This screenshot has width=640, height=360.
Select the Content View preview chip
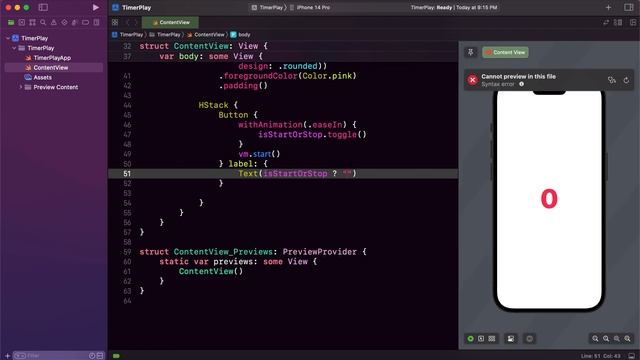pyautogui.click(x=505, y=52)
